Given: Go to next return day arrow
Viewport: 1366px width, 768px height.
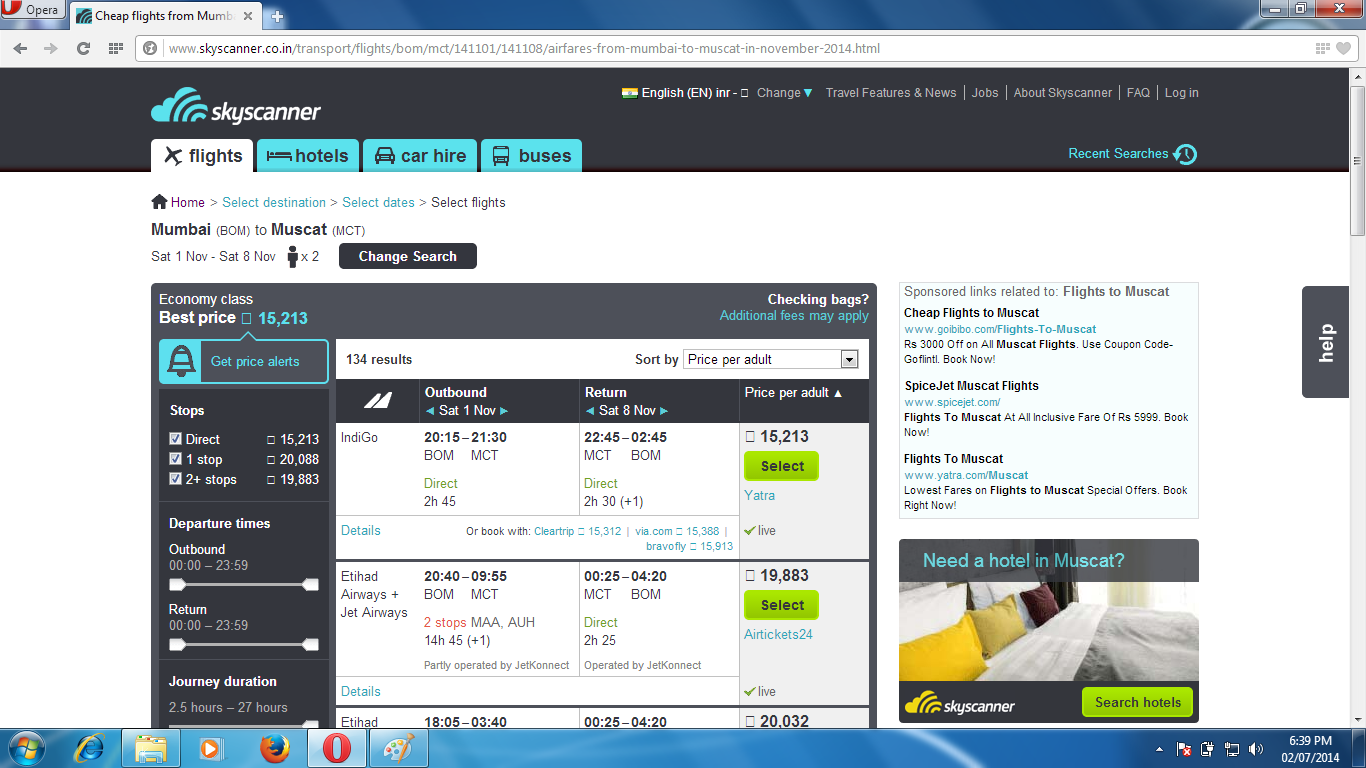Looking at the screenshot, I should [664, 411].
